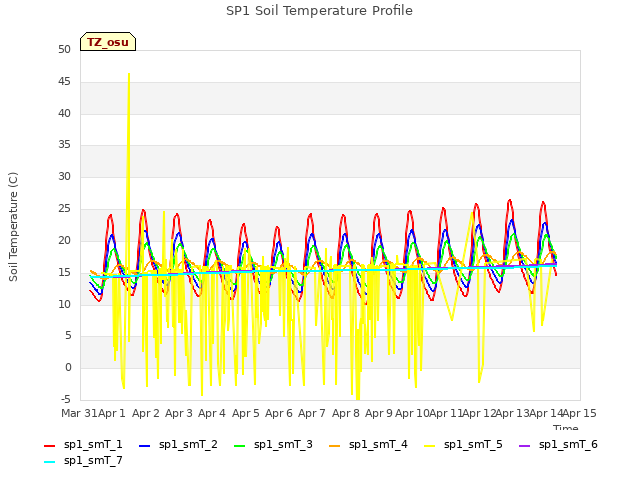Click the Apr 2 x-axis tick label
This screenshot has height=480, width=640.
pos(146,413)
